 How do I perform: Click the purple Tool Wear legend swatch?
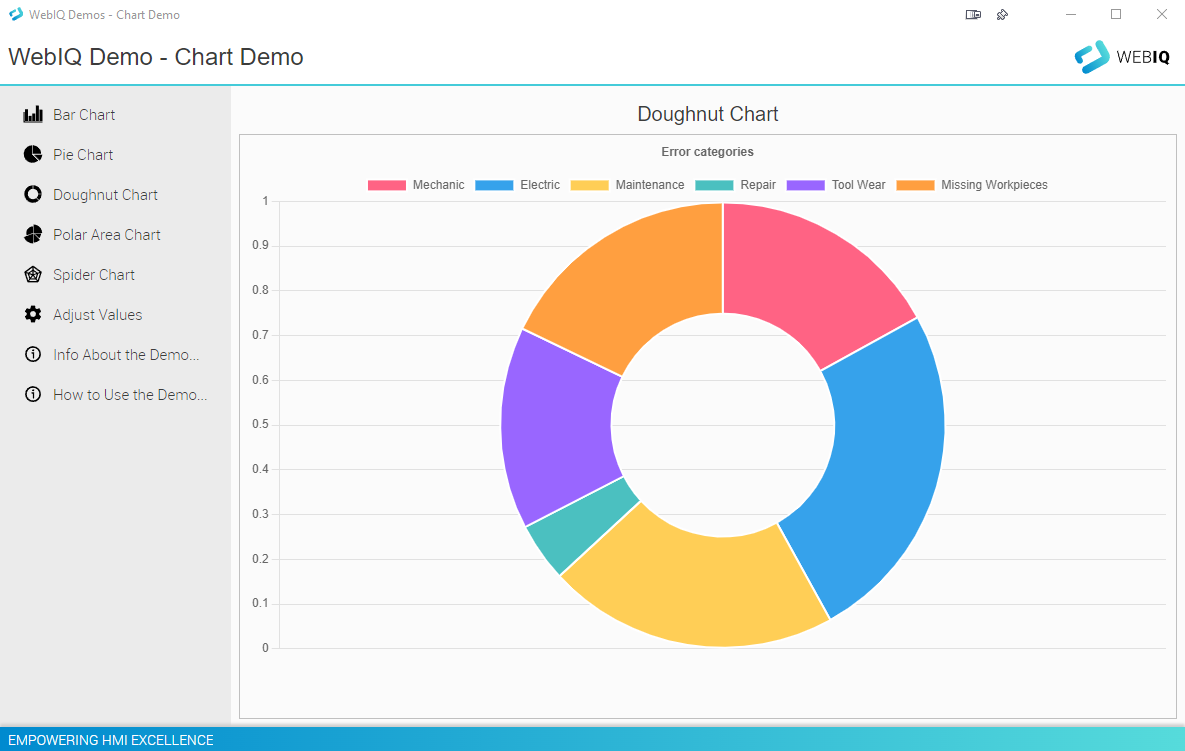tap(806, 185)
